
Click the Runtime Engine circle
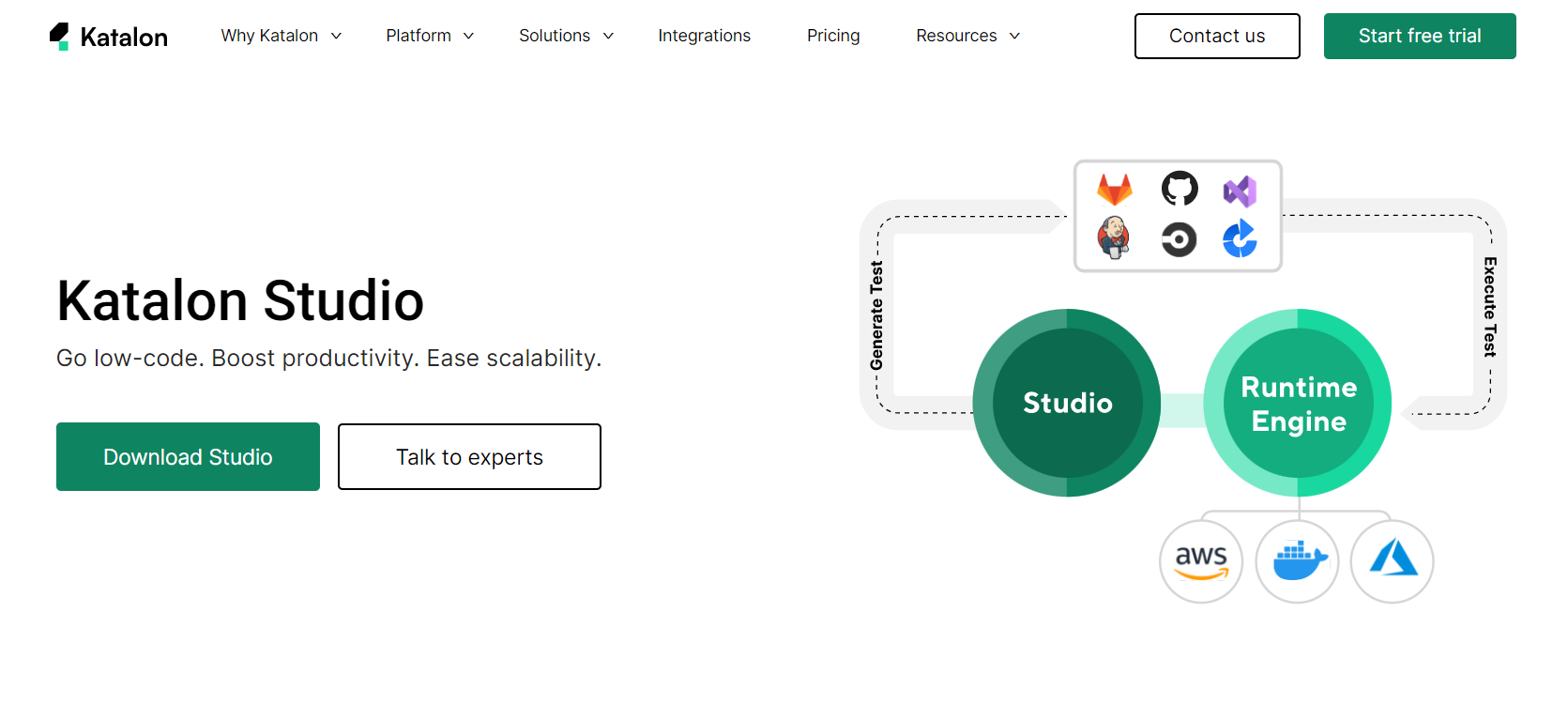click(1298, 403)
